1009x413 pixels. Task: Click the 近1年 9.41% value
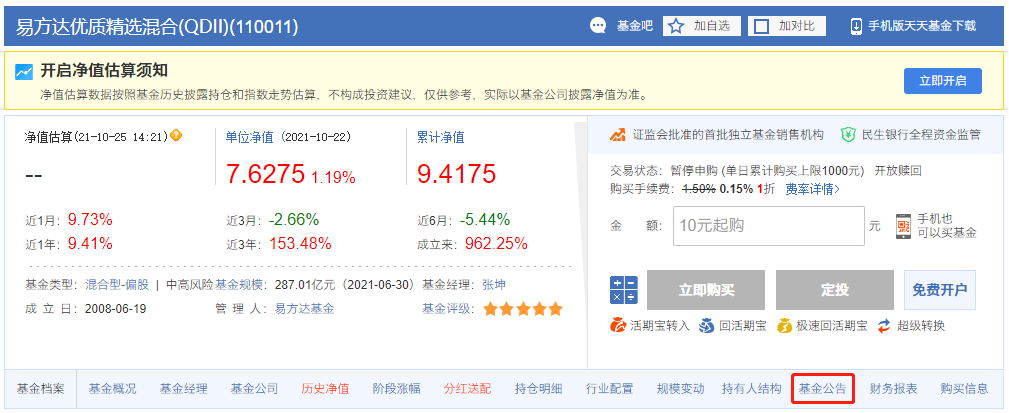click(x=90, y=244)
